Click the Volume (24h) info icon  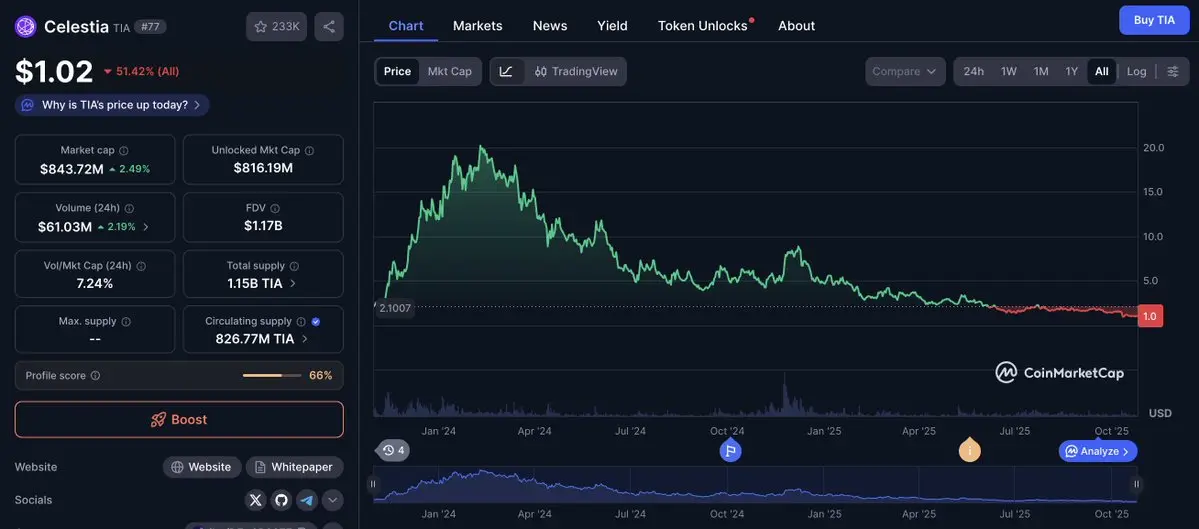[129, 208]
